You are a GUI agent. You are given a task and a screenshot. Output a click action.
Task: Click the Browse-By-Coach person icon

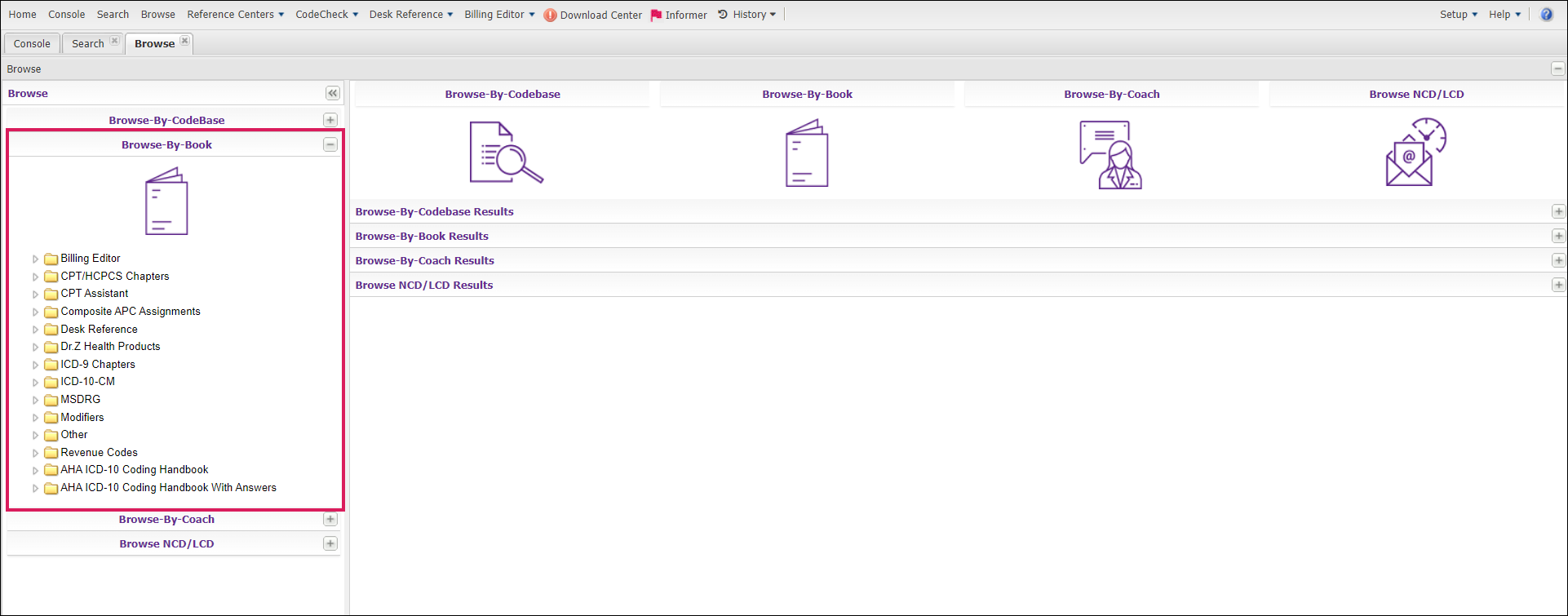[x=1110, y=154]
